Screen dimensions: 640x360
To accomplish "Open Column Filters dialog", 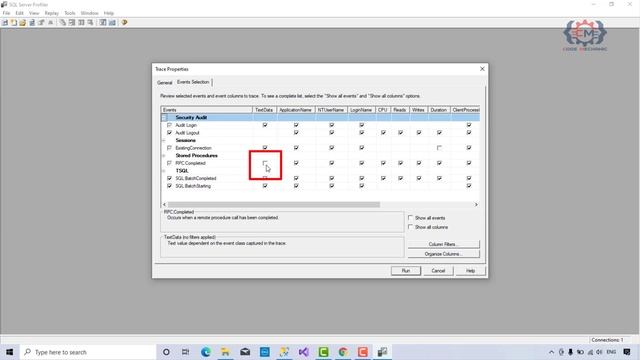I will tap(444, 244).
